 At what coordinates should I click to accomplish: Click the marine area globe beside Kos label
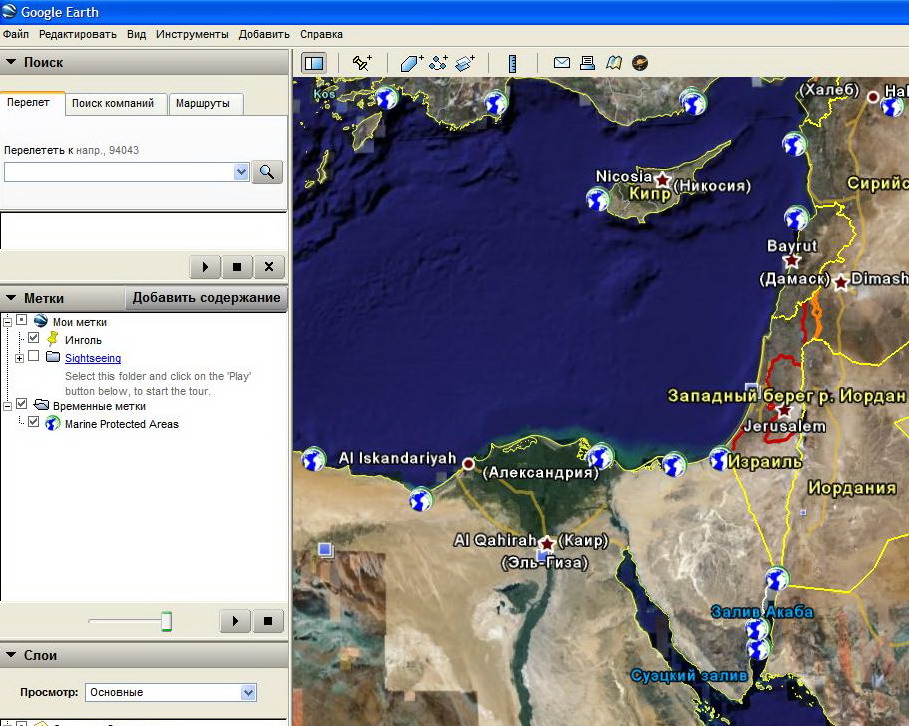[387, 97]
